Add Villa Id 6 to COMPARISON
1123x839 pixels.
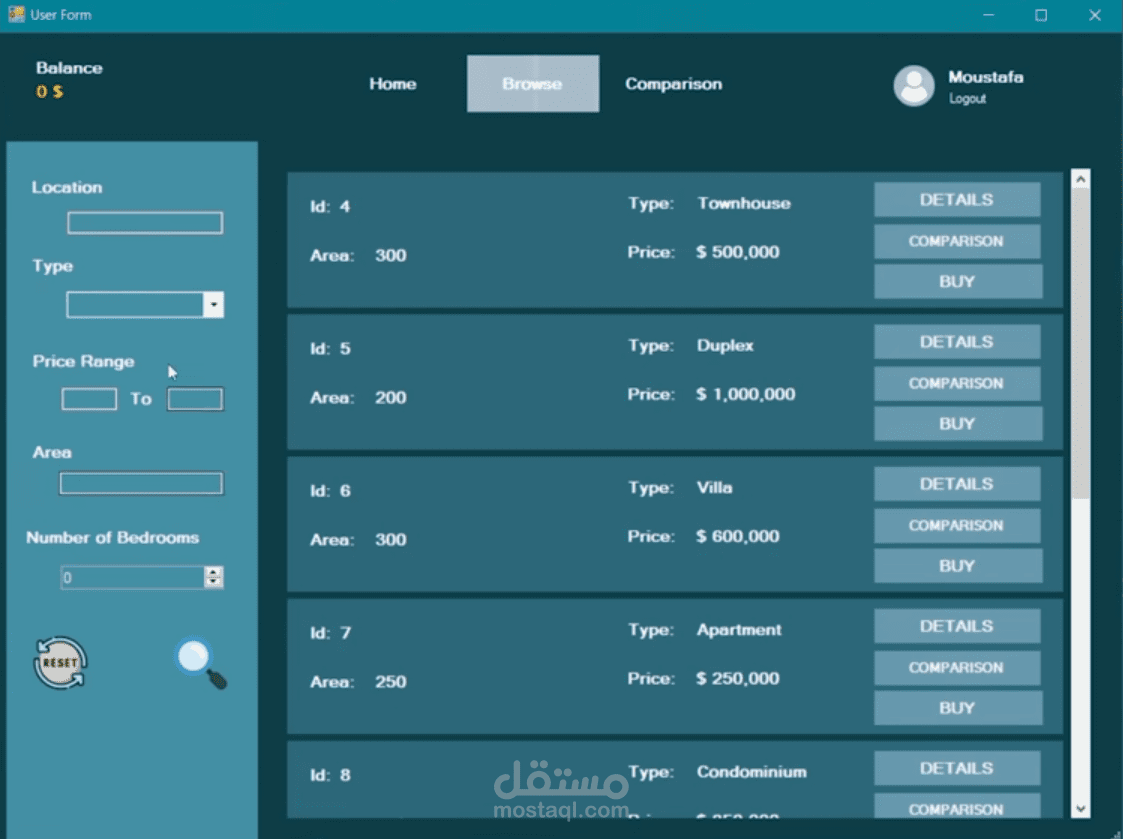tap(957, 525)
